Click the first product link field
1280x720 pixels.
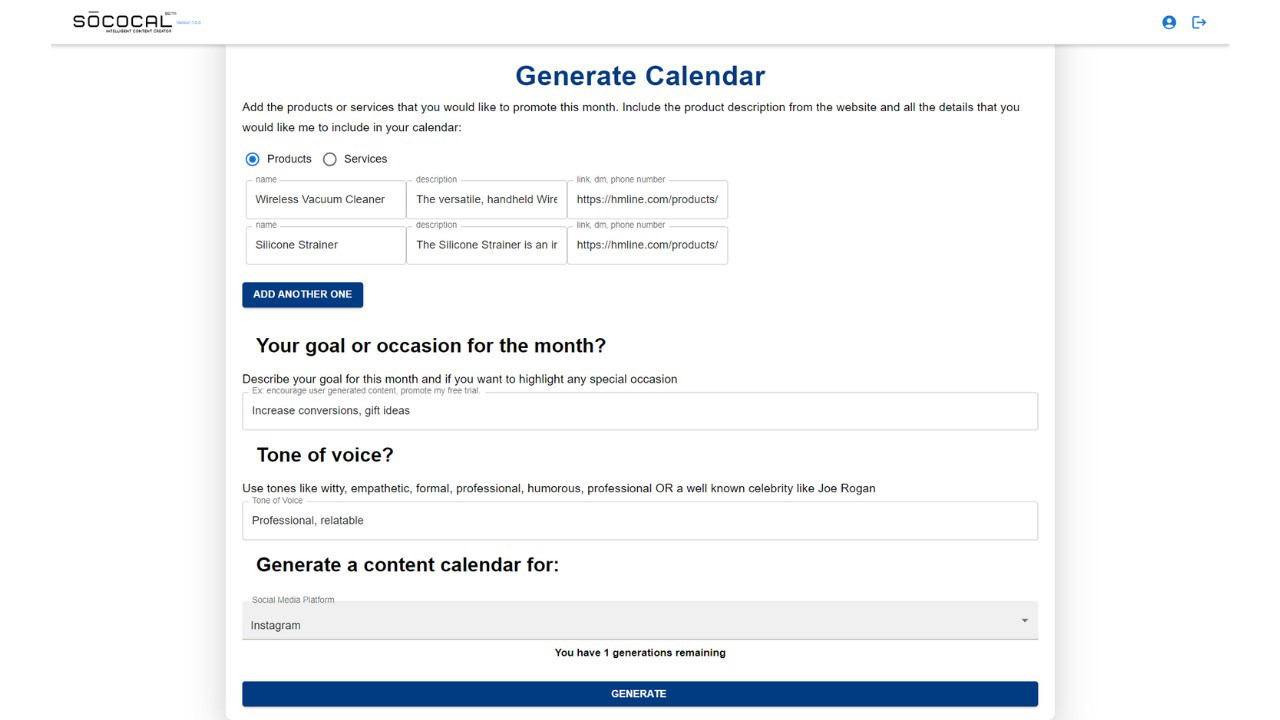pos(647,200)
